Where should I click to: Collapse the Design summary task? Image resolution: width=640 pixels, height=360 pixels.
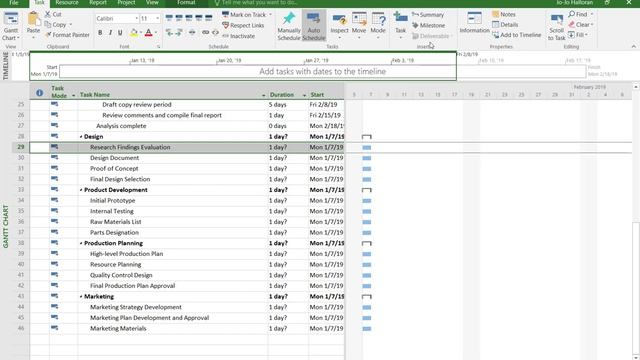[x=81, y=137]
